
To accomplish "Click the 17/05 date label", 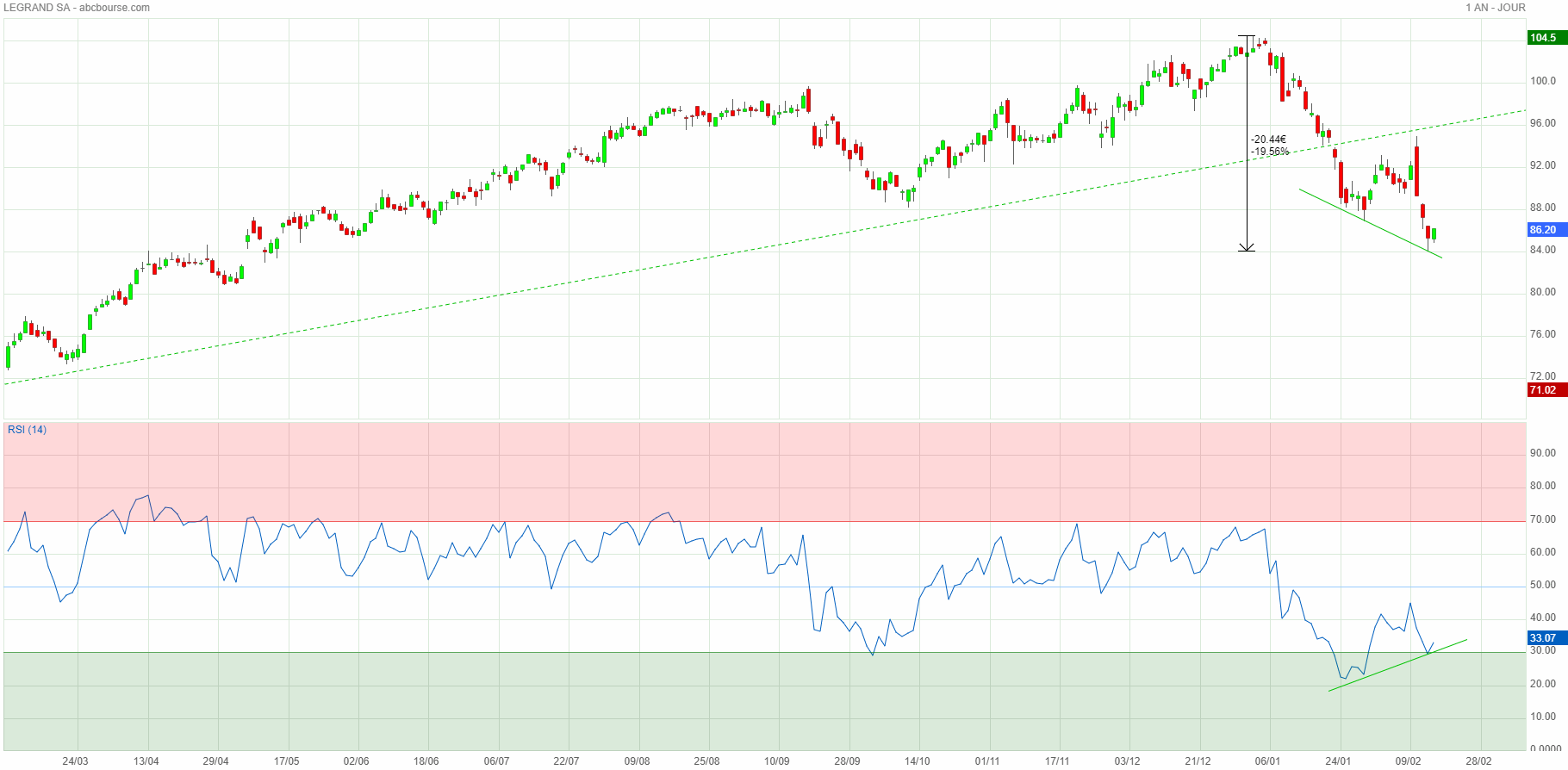I will tap(287, 761).
